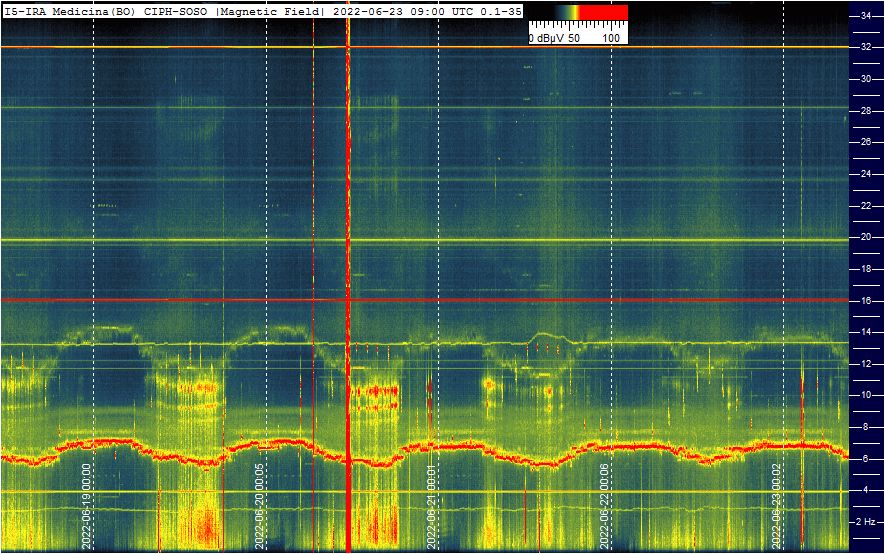The height and width of the screenshot is (554, 885).
Task: Click the 32 frequency axis tick label
Action: (867, 47)
